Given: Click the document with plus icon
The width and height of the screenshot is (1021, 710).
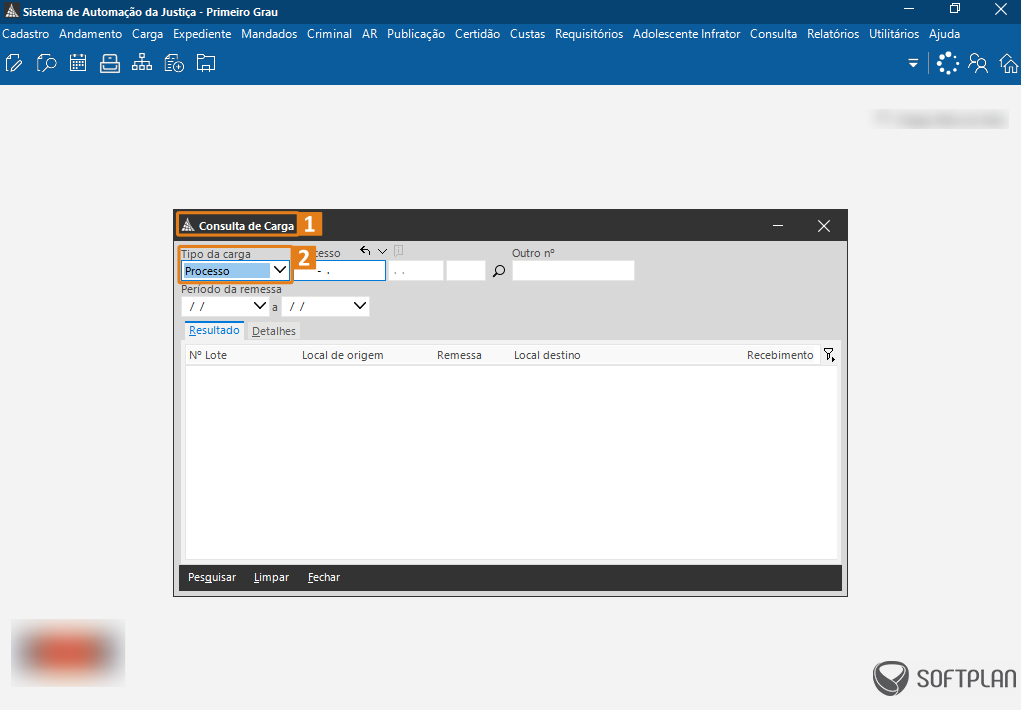Looking at the screenshot, I should (x=174, y=64).
